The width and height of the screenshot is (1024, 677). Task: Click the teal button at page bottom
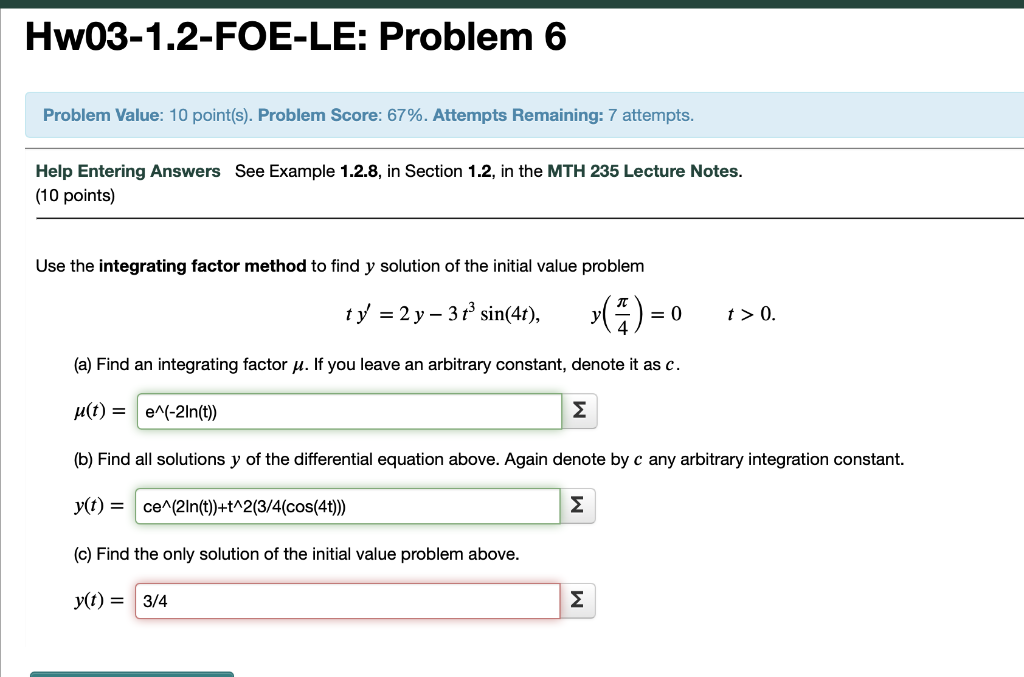[x=132, y=673]
